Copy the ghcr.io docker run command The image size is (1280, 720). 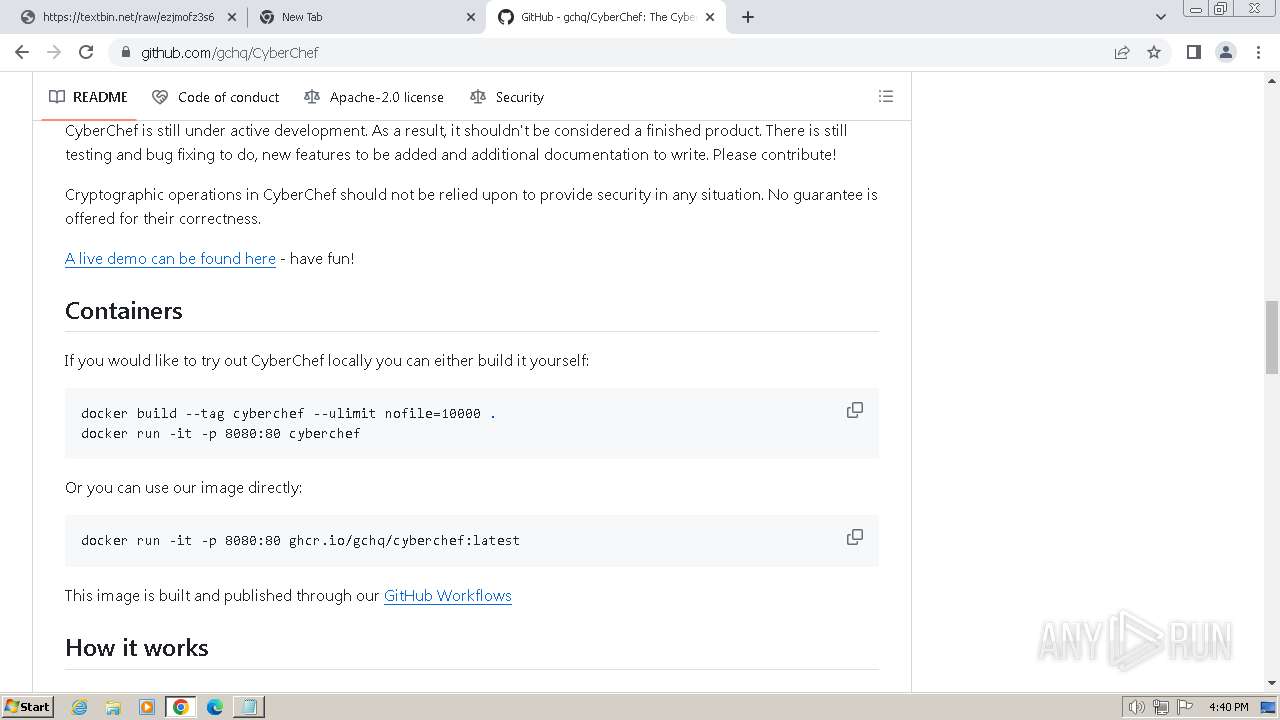(855, 537)
